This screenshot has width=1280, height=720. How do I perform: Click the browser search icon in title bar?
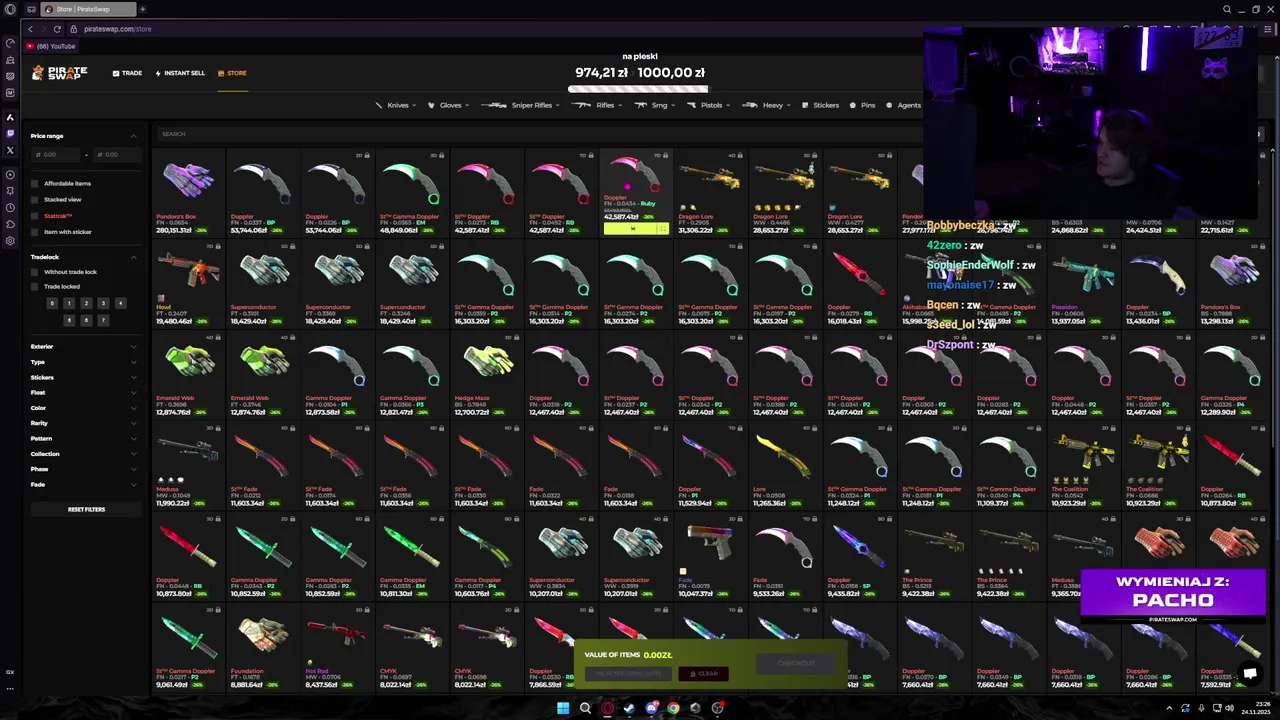point(1227,9)
